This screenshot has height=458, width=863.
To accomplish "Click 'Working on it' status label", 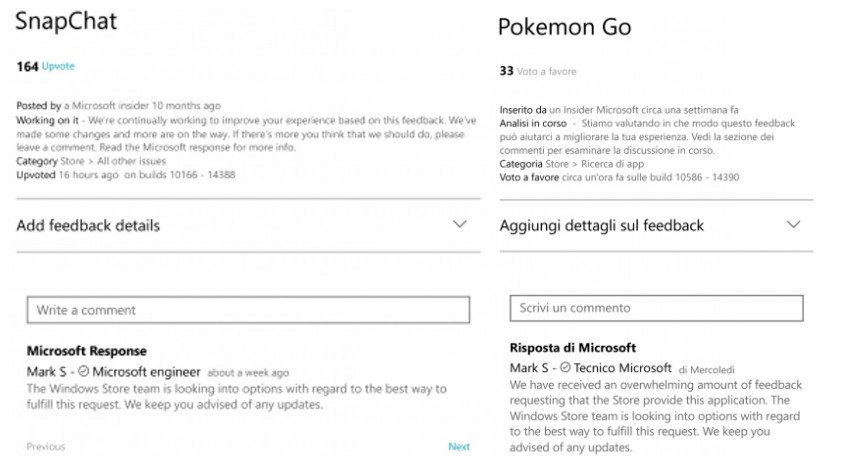I will click(x=47, y=121).
